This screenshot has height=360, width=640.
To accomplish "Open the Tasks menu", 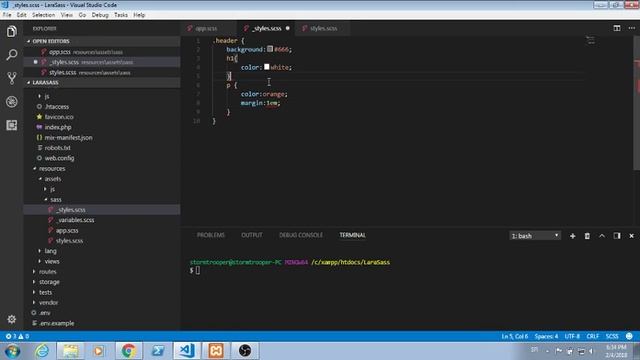I will coord(120,15).
